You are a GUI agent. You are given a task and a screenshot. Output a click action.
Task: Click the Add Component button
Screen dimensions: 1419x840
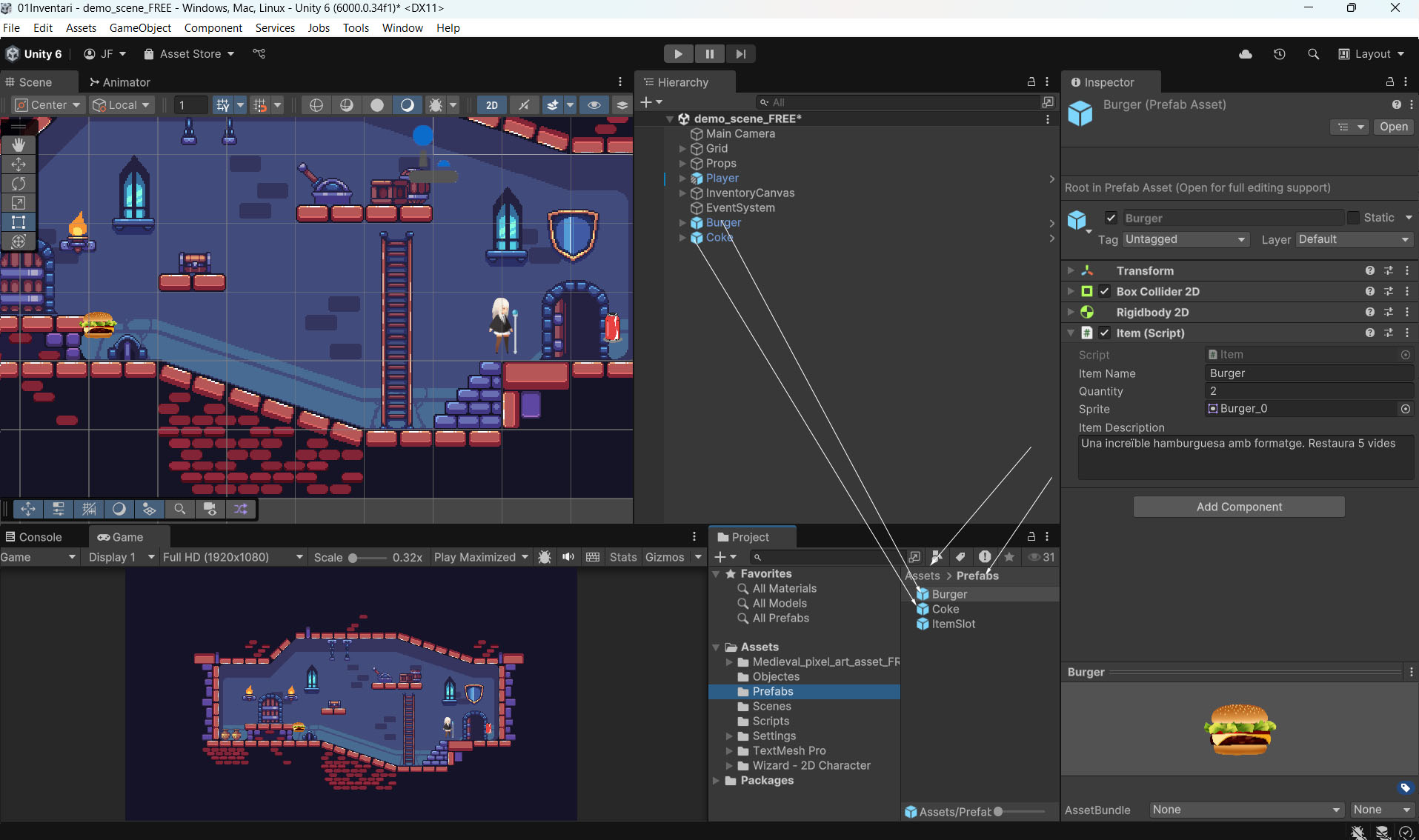pos(1238,507)
